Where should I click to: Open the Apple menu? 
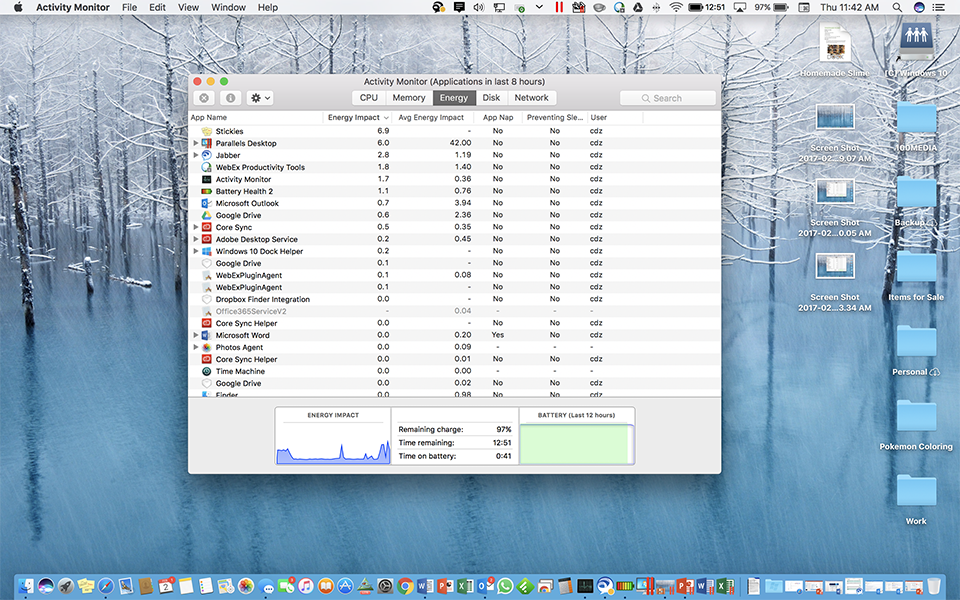pos(18,7)
